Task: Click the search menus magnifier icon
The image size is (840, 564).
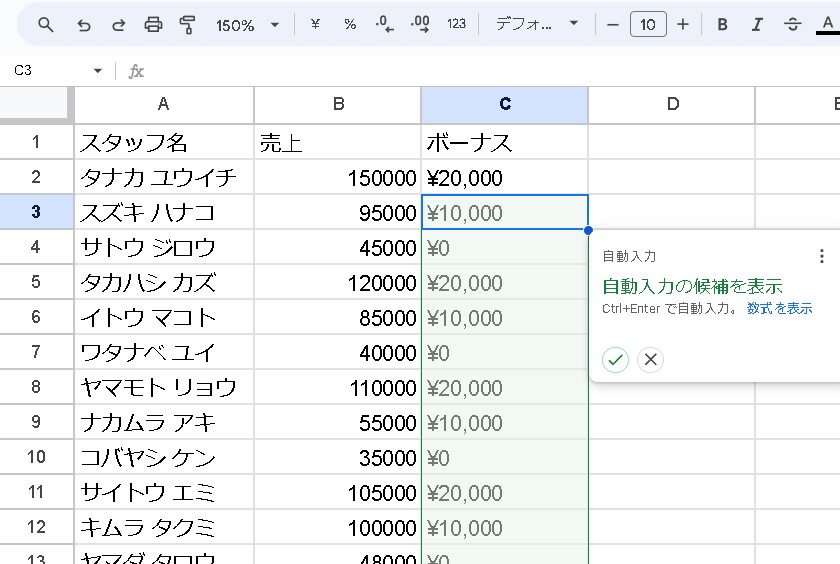Action: tap(46, 25)
